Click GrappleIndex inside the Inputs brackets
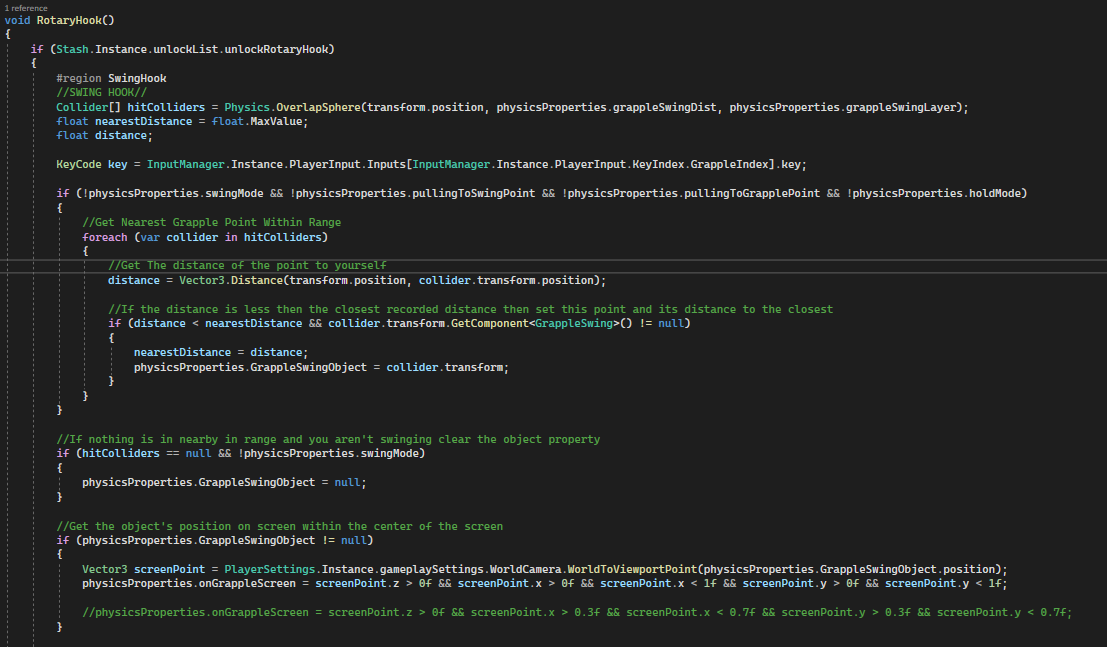The width and height of the screenshot is (1107, 647). coord(729,165)
